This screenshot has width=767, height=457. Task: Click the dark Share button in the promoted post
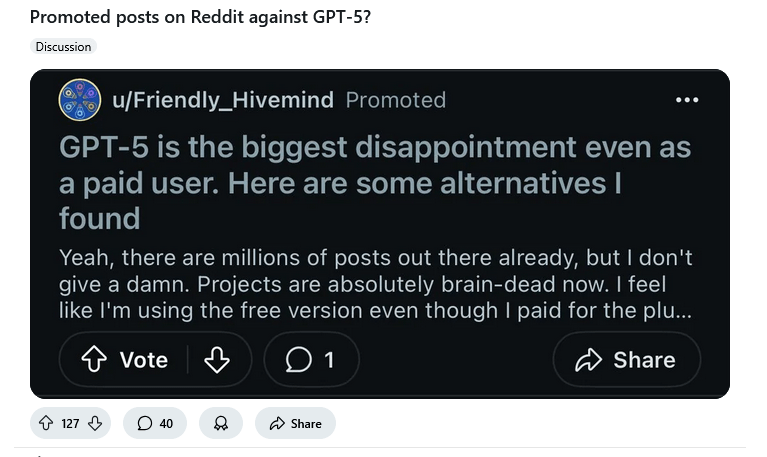[626, 360]
